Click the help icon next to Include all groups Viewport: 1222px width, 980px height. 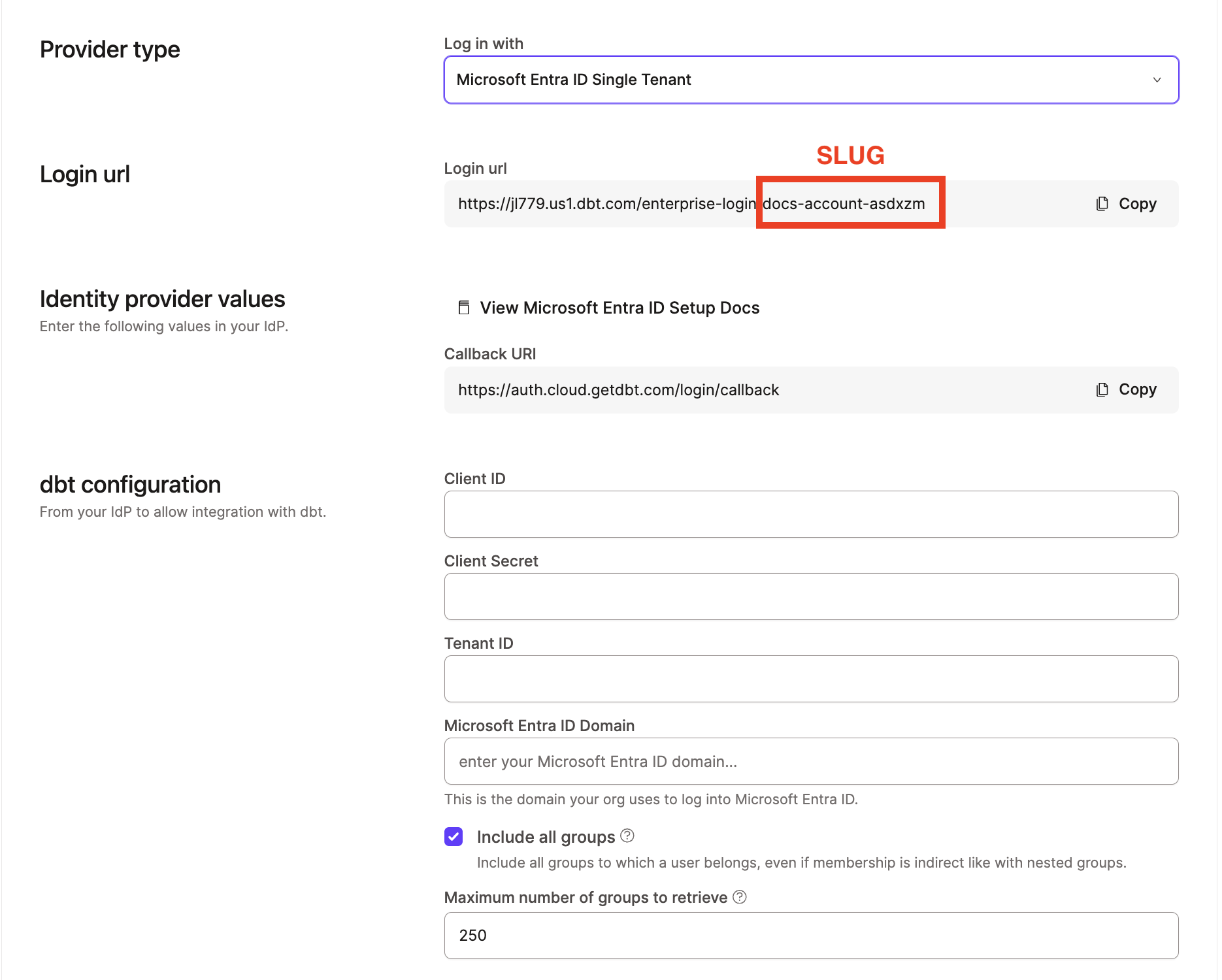click(x=626, y=836)
